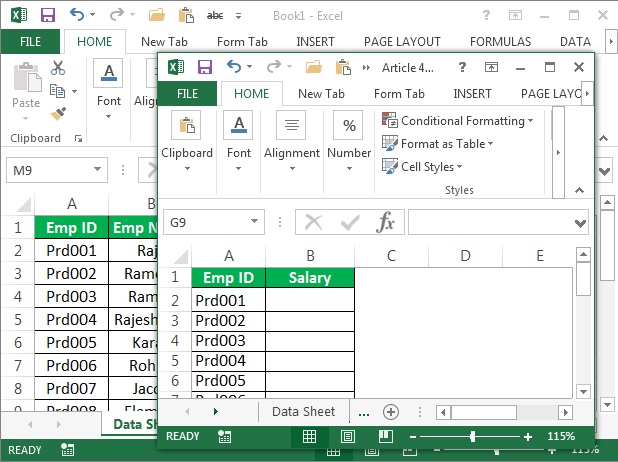Select New Tab in Article 4 ribbon
Viewport: 618px width, 462px height.
coord(321,94)
